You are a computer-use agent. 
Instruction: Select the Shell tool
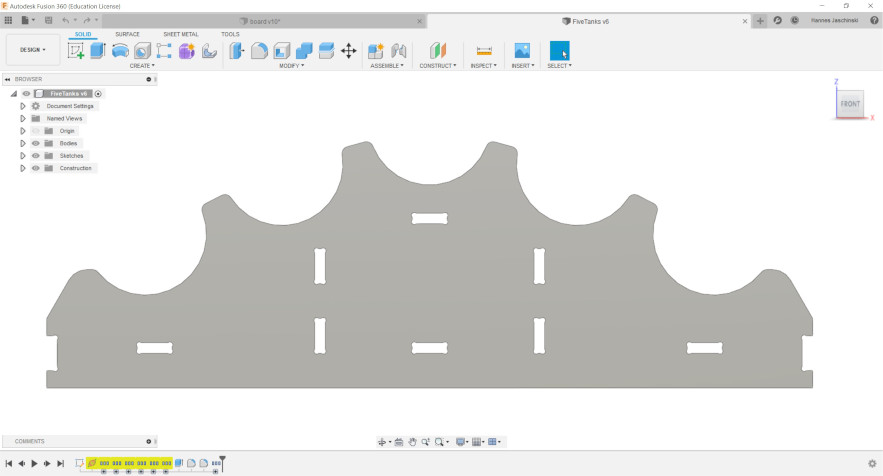coord(282,51)
